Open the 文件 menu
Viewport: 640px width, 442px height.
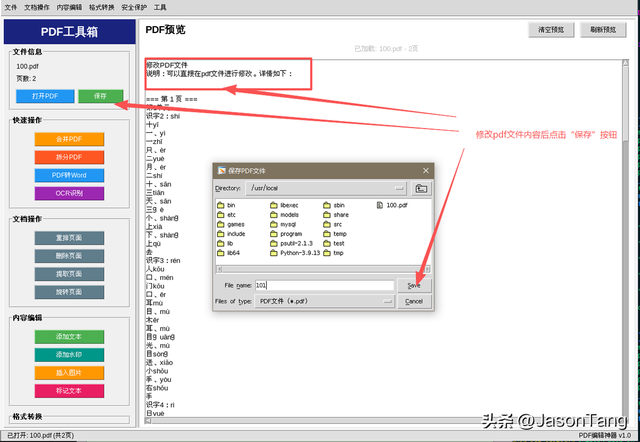(x=11, y=7)
